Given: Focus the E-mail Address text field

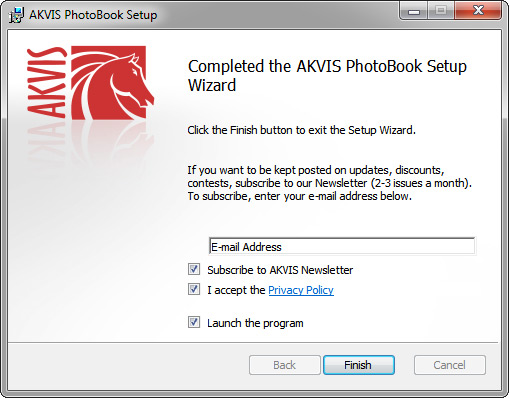Looking at the screenshot, I should [342, 246].
